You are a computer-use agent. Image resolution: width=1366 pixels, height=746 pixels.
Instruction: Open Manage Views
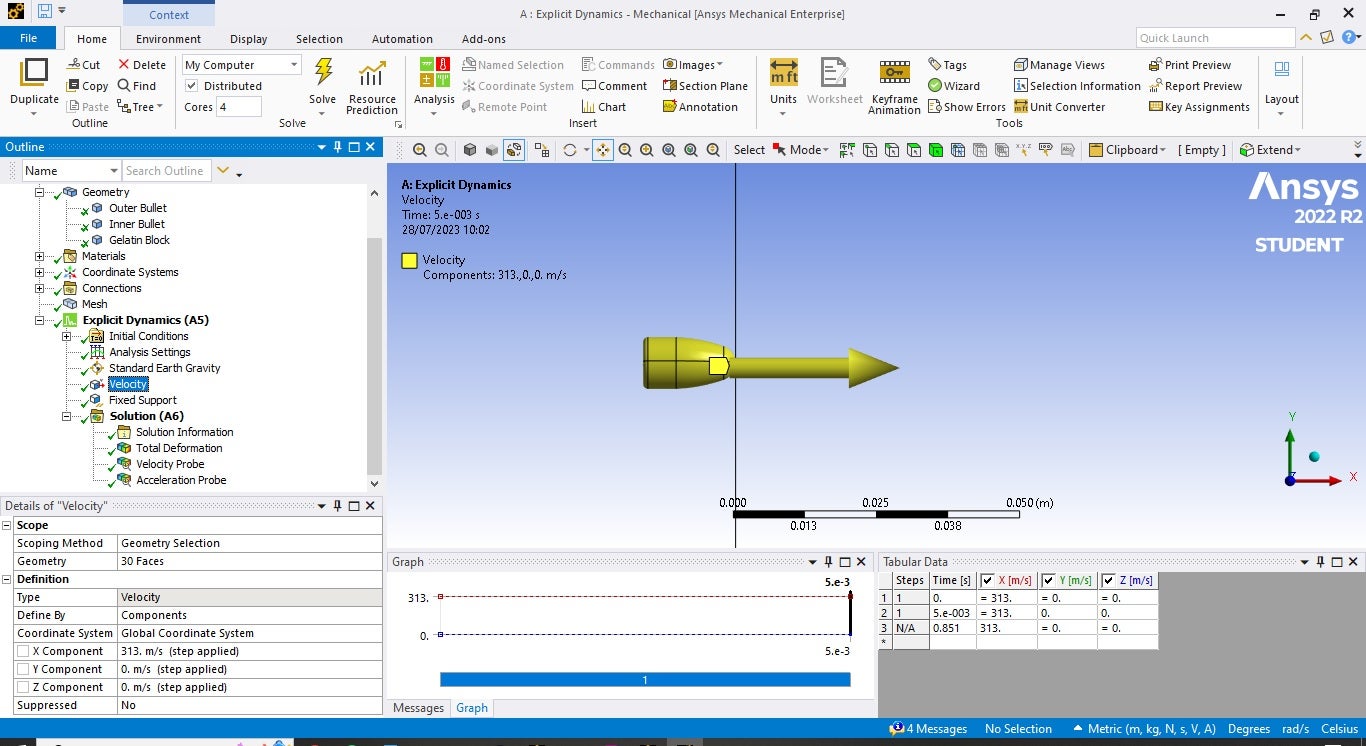point(1059,65)
